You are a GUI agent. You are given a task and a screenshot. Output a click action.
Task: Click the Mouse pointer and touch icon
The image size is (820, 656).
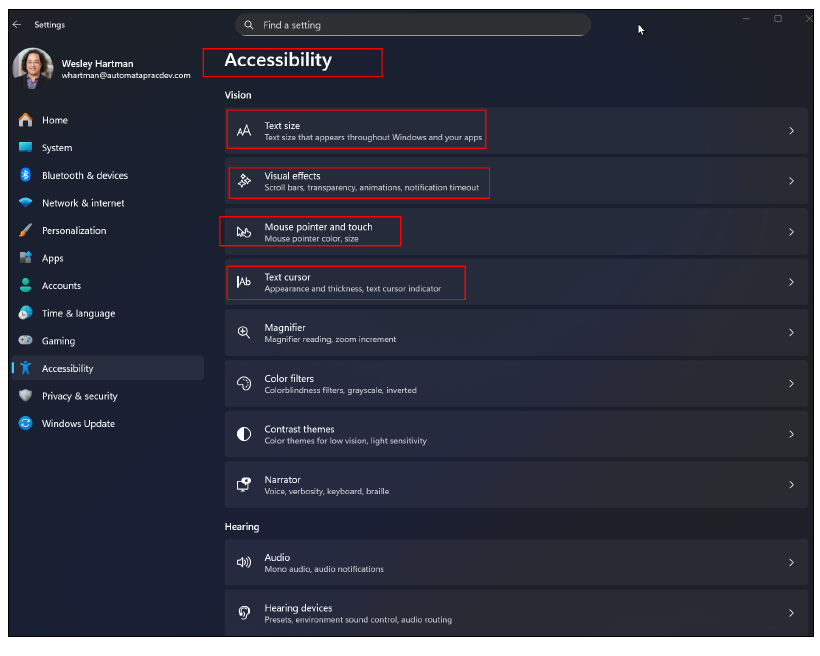tap(244, 232)
